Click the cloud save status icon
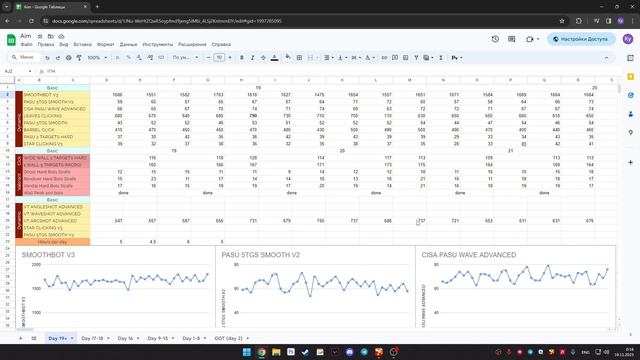Screen dimensions: 640x360 coord(61,36)
